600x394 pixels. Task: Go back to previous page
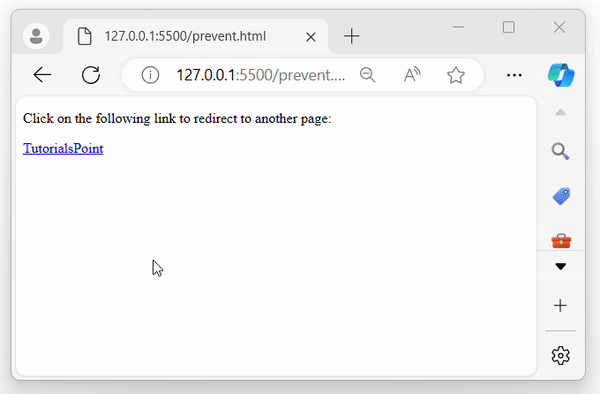42,75
